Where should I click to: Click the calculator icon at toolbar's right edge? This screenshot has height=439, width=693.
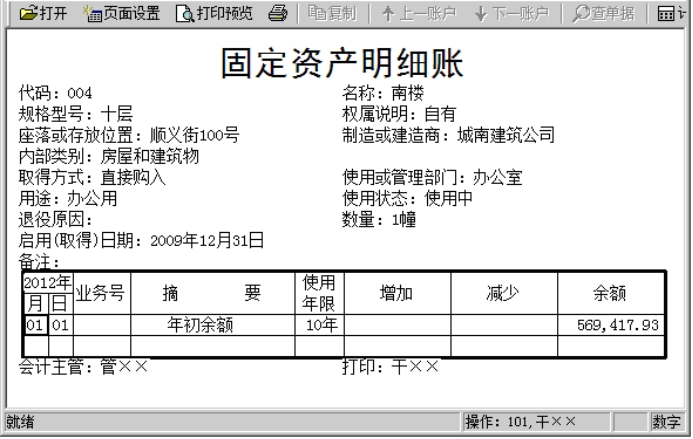point(674,14)
